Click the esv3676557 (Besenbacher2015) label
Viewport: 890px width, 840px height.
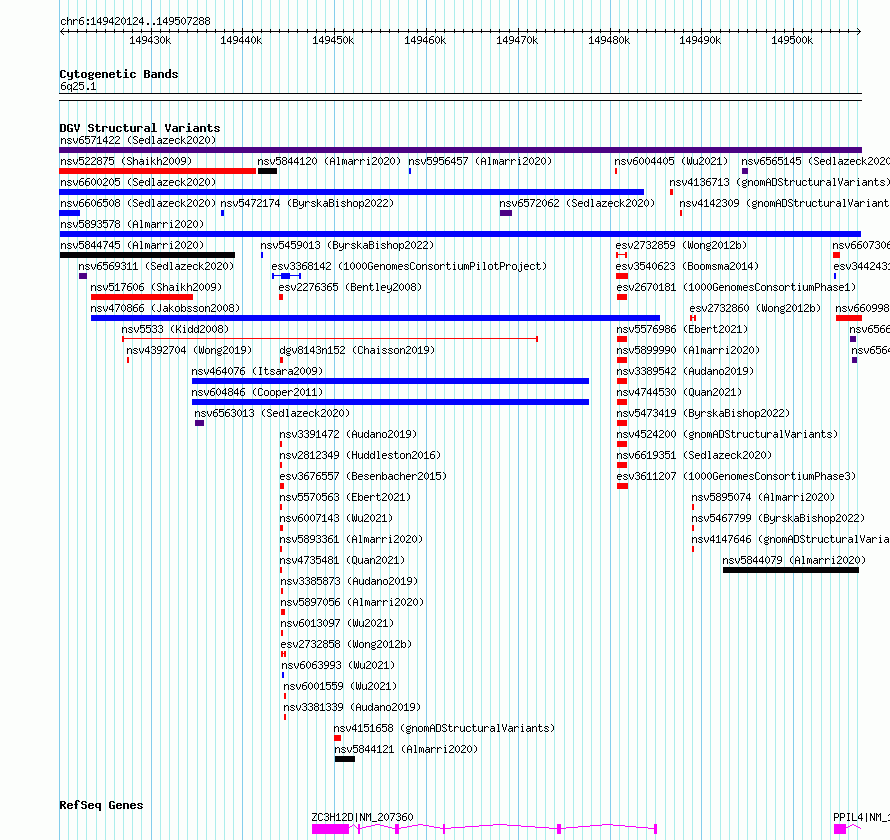point(363,476)
